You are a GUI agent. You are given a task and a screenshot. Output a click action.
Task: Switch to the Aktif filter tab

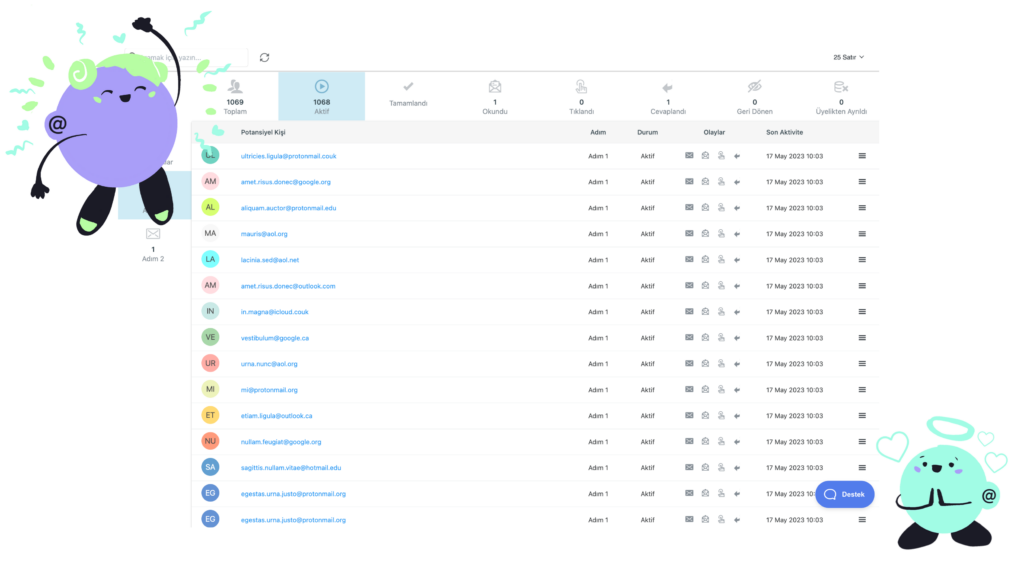321,97
